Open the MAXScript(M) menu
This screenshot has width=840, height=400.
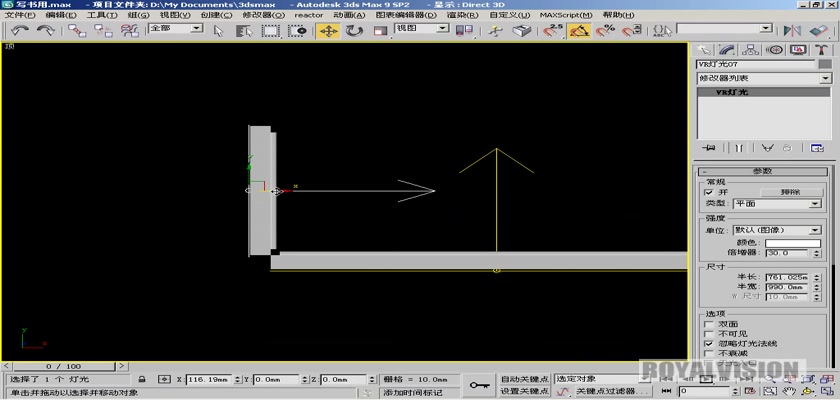(x=566, y=15)
